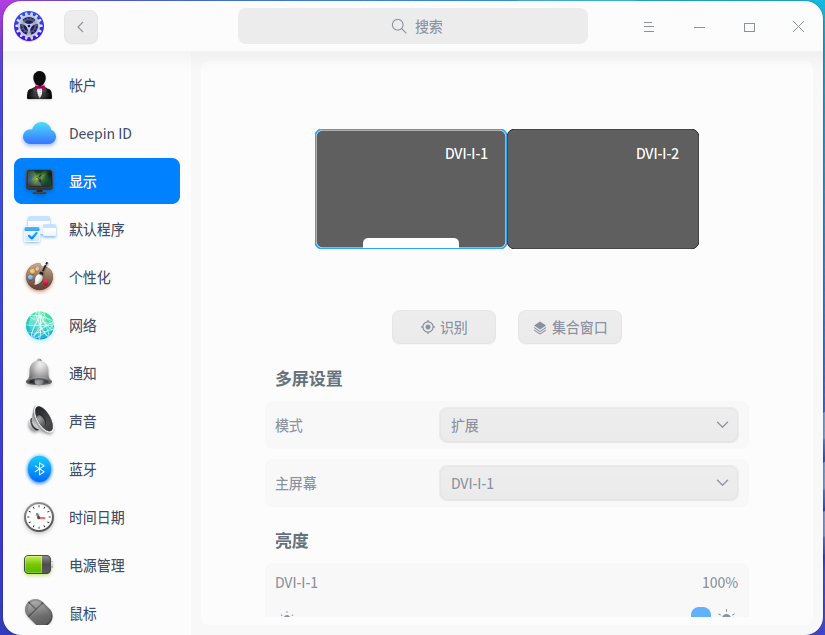Image resolution: width=825 pixels, height=635 pixels.
Task: Open the 声音 speaker icon
Action: [x=41, y=421]
